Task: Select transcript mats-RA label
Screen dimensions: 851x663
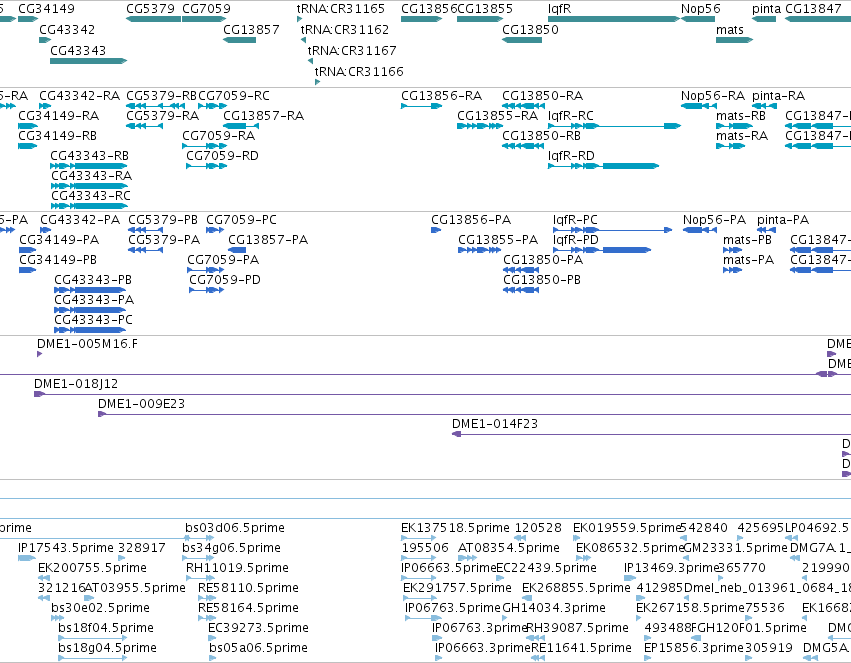Action: click(x=742, y=136)
